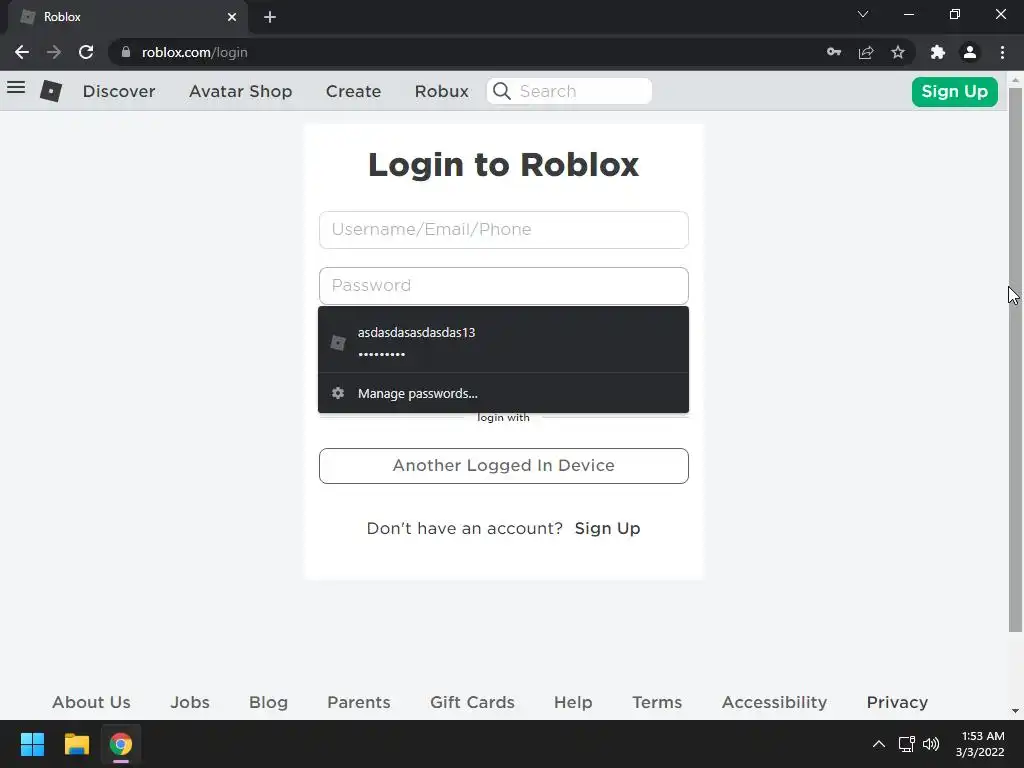This screenshot has width=1024, height=768.
Task: Open the Extensions puzzle icon
Action: pyautogui.click(x=938, y=52)
